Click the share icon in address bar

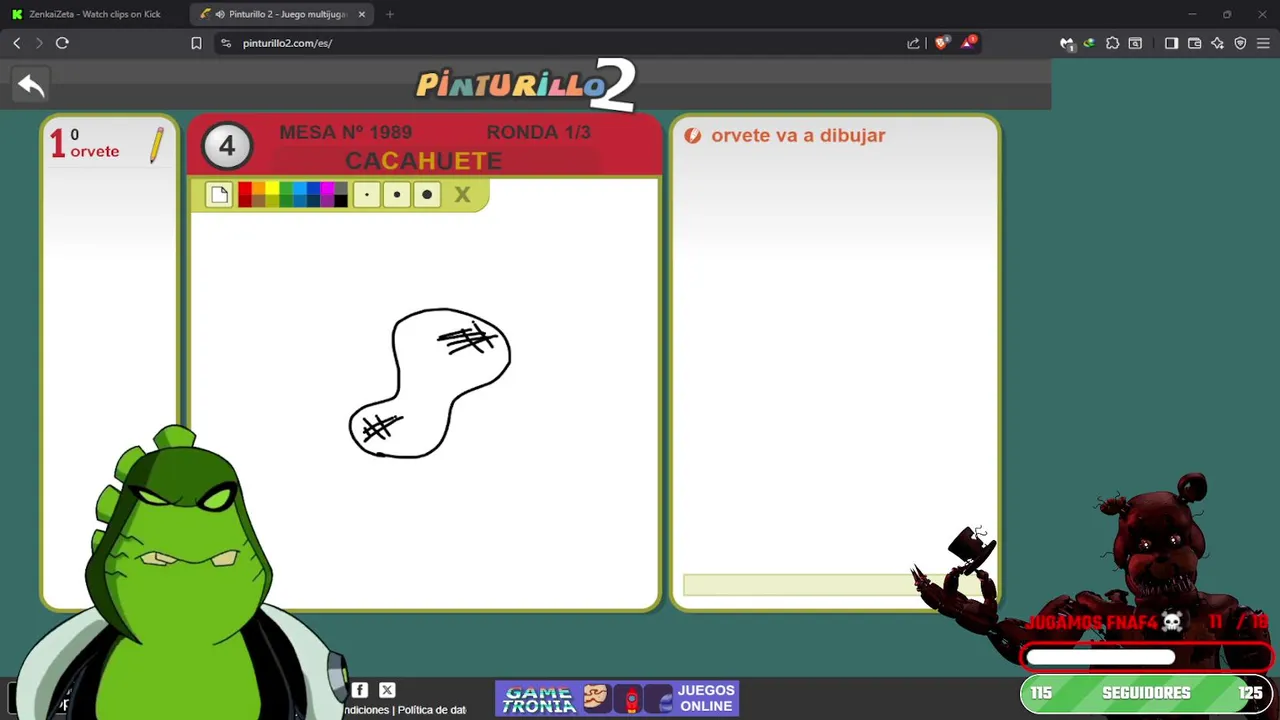point(913,43)
